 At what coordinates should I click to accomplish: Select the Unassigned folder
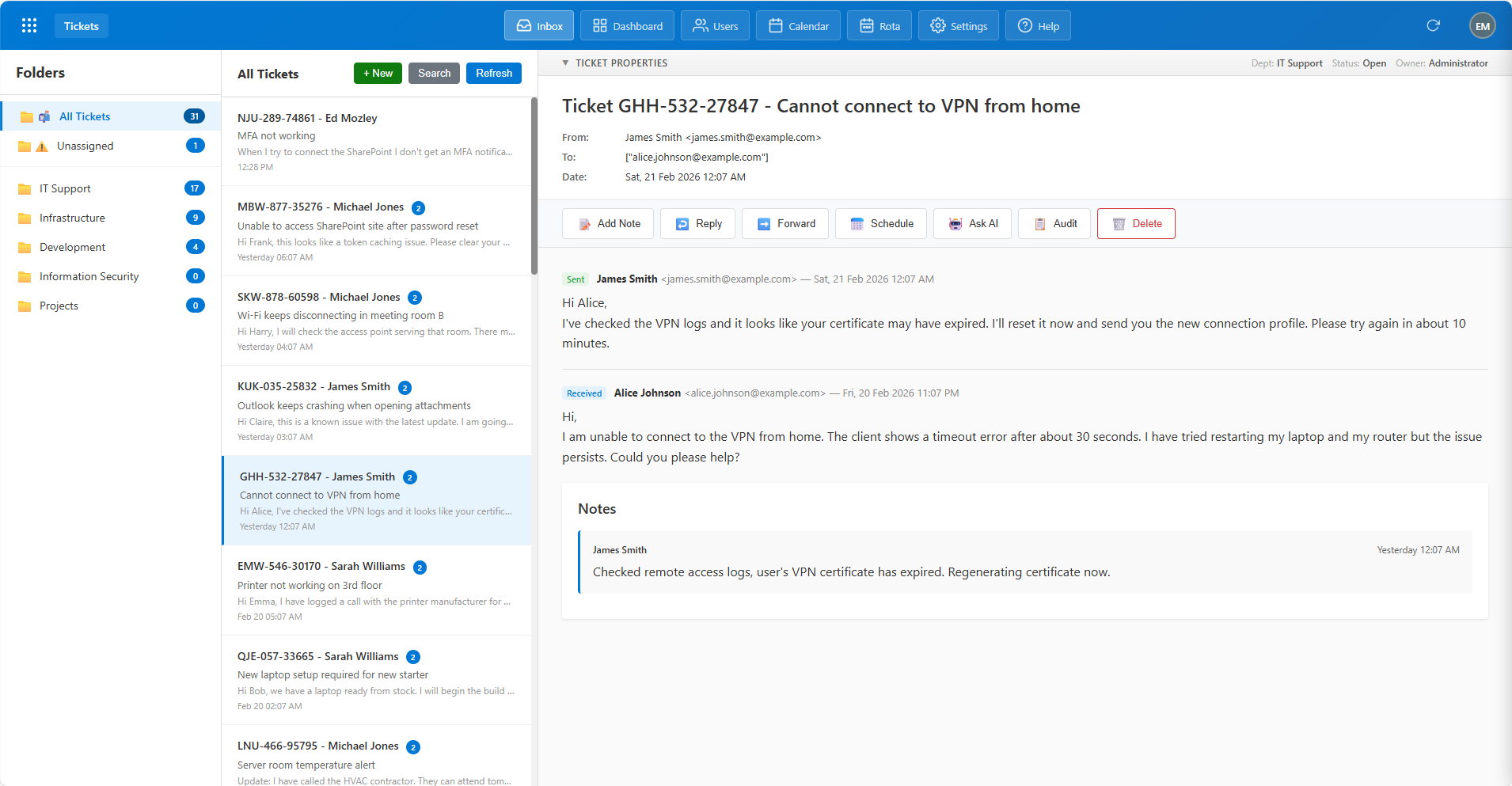coord(111,146)
